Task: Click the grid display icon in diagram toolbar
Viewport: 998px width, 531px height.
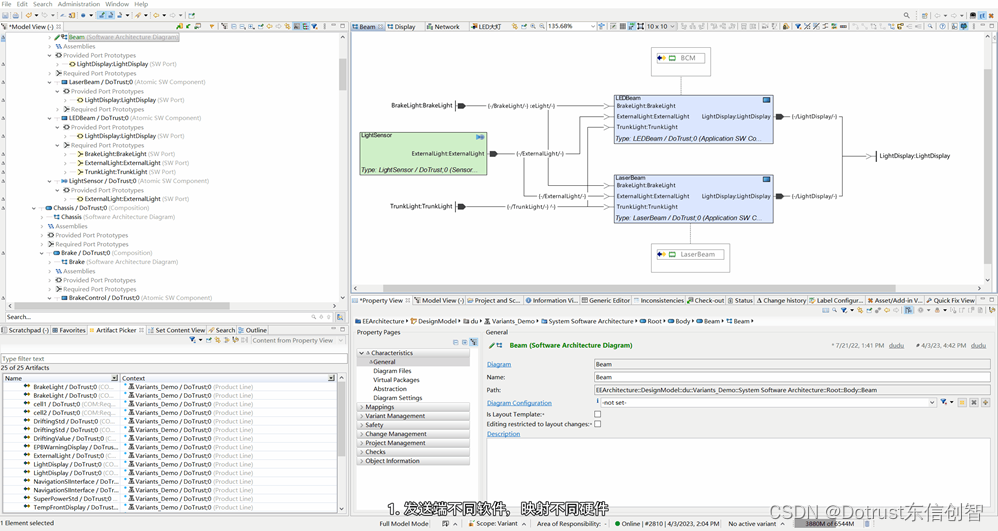Action: click(x=622, y=27)
